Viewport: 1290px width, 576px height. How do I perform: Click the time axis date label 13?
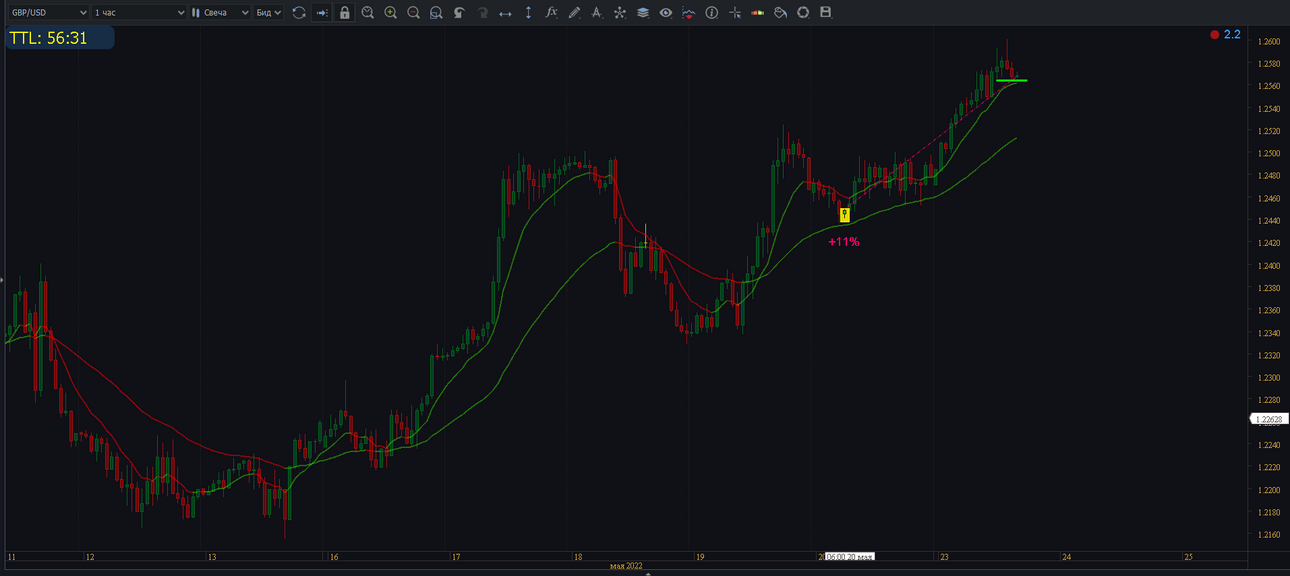[x=211, y=557]
